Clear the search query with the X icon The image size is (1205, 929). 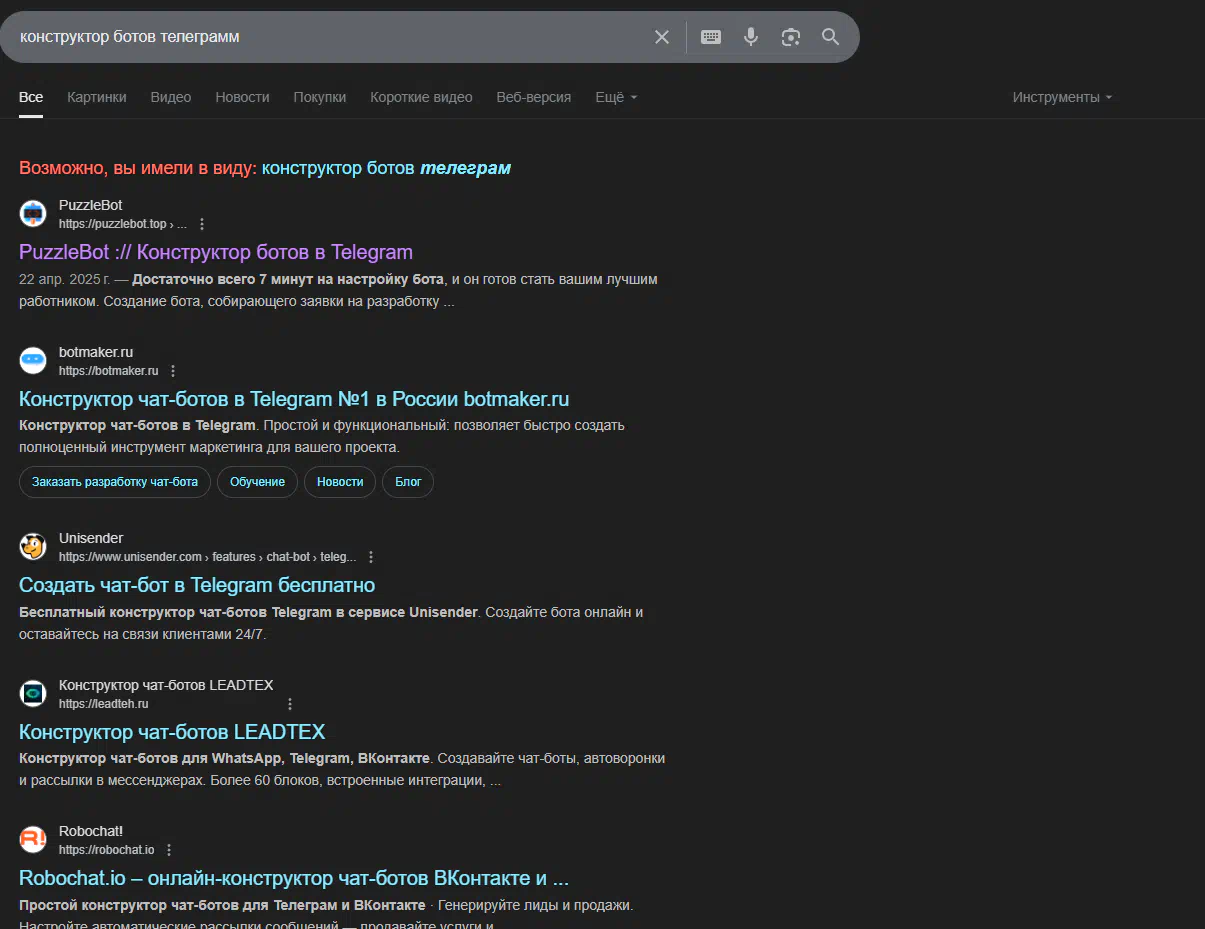662,37
